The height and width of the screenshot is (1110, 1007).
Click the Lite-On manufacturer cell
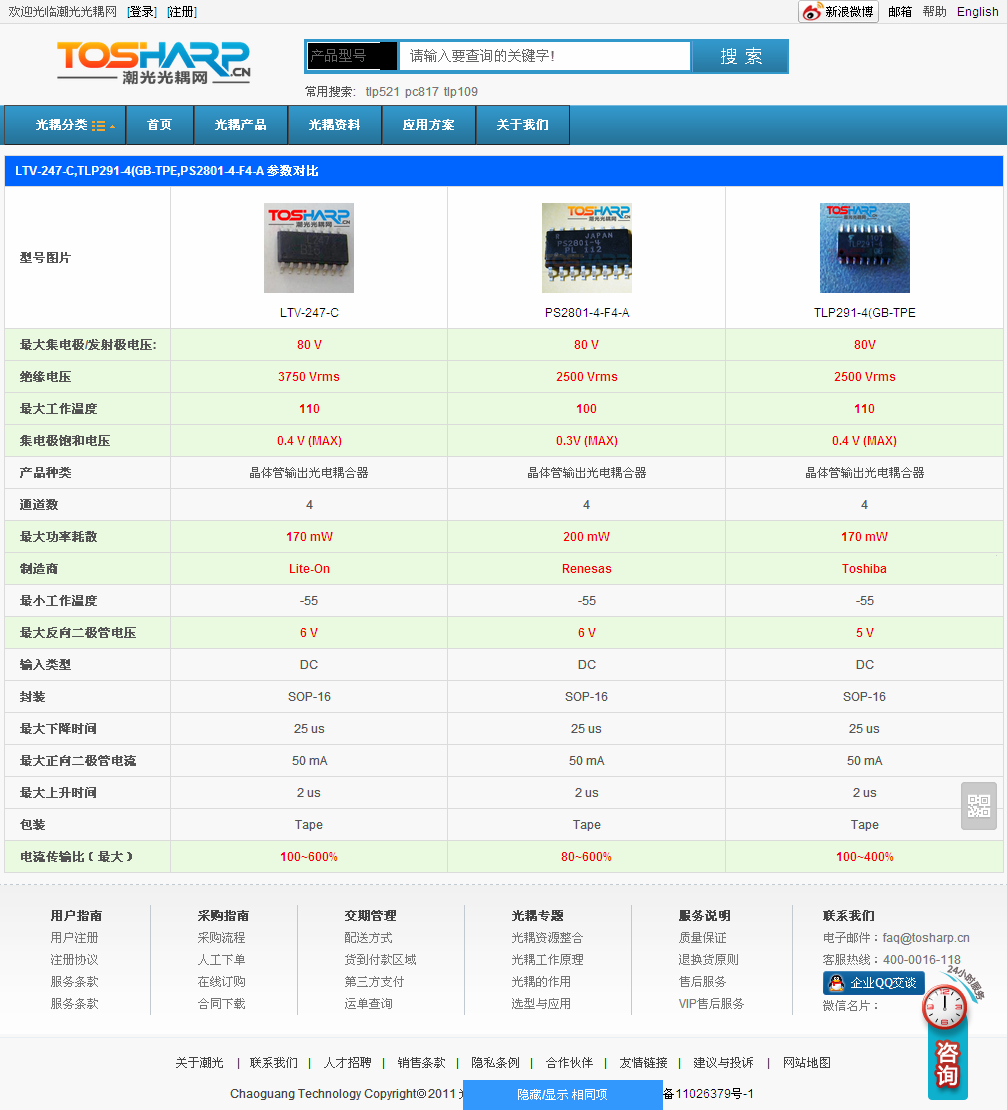coord(309,568)
